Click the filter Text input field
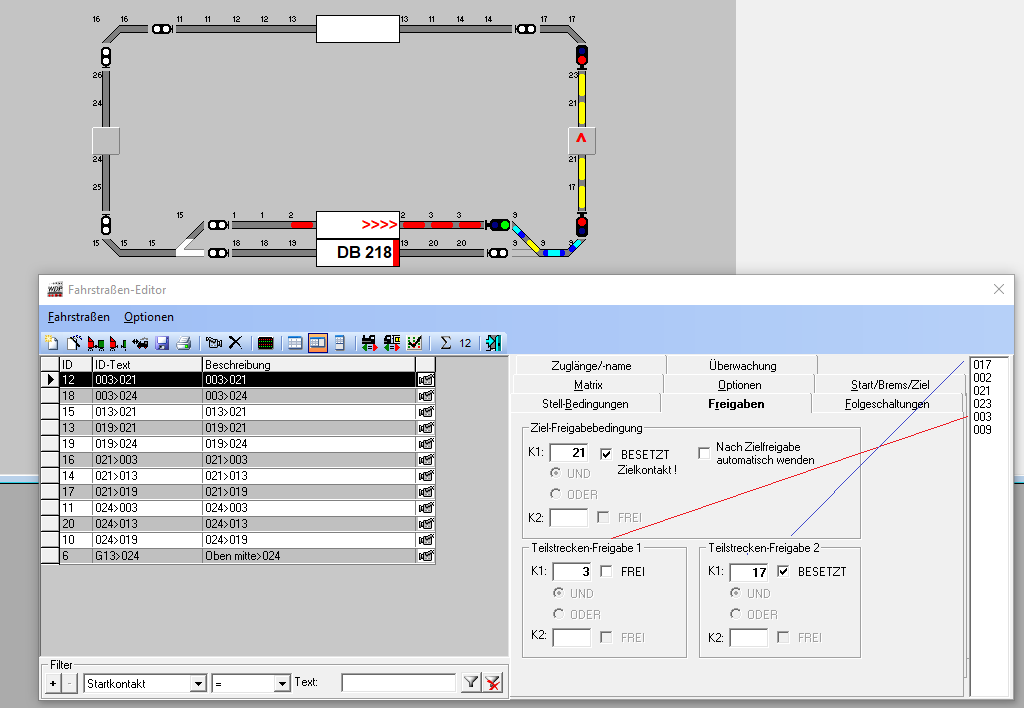Screen dimensions: 1024x708 click(x=398, y=683)
